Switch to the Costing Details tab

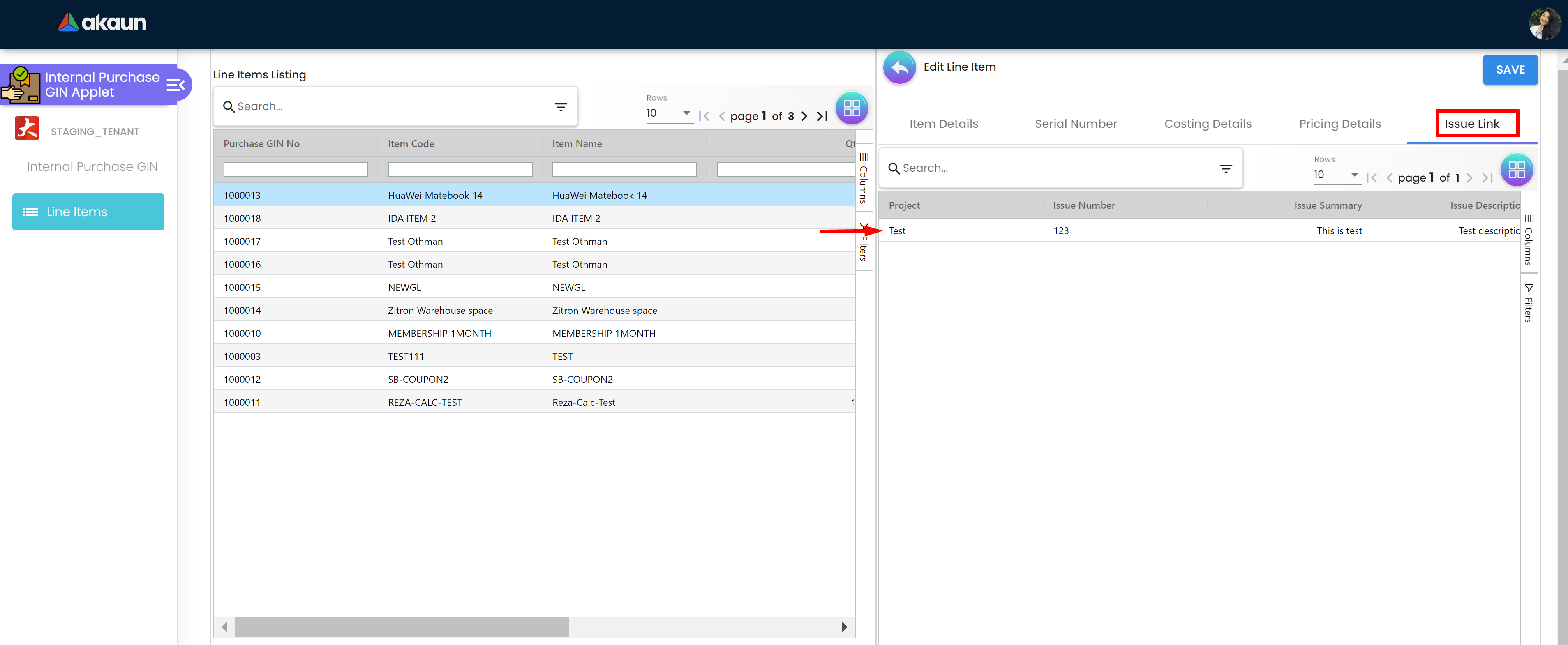click(x=1207, y=124)
